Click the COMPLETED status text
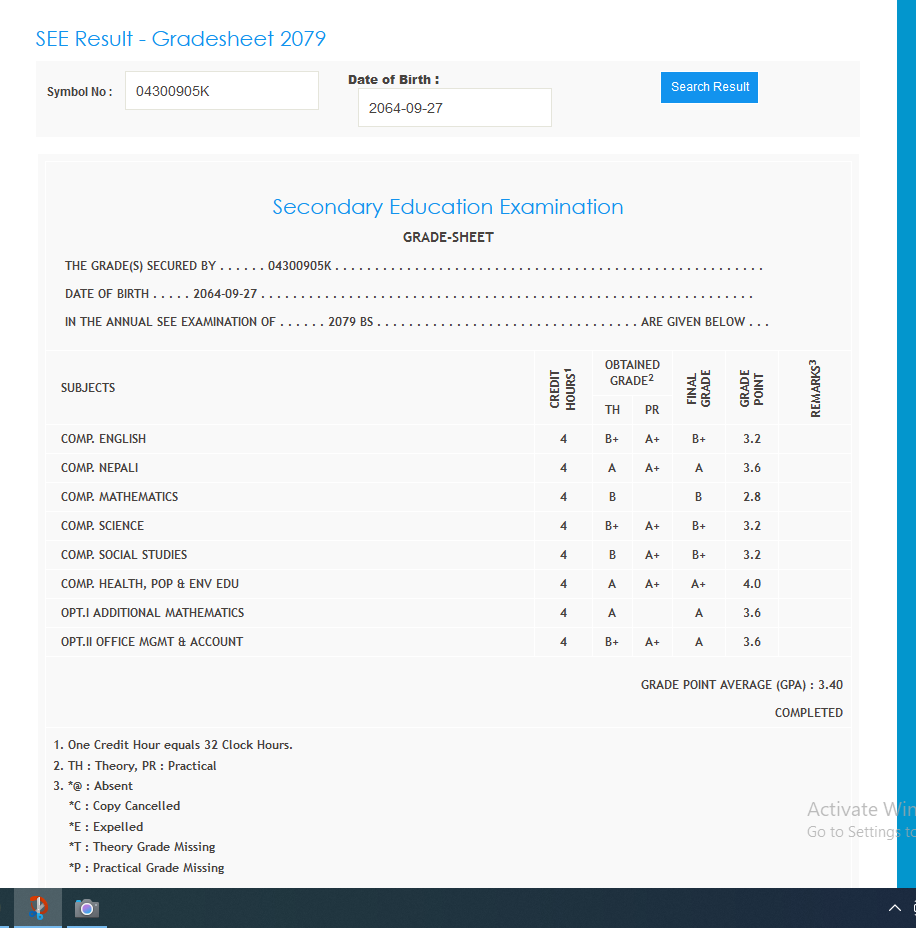 (x=808, y=713)
